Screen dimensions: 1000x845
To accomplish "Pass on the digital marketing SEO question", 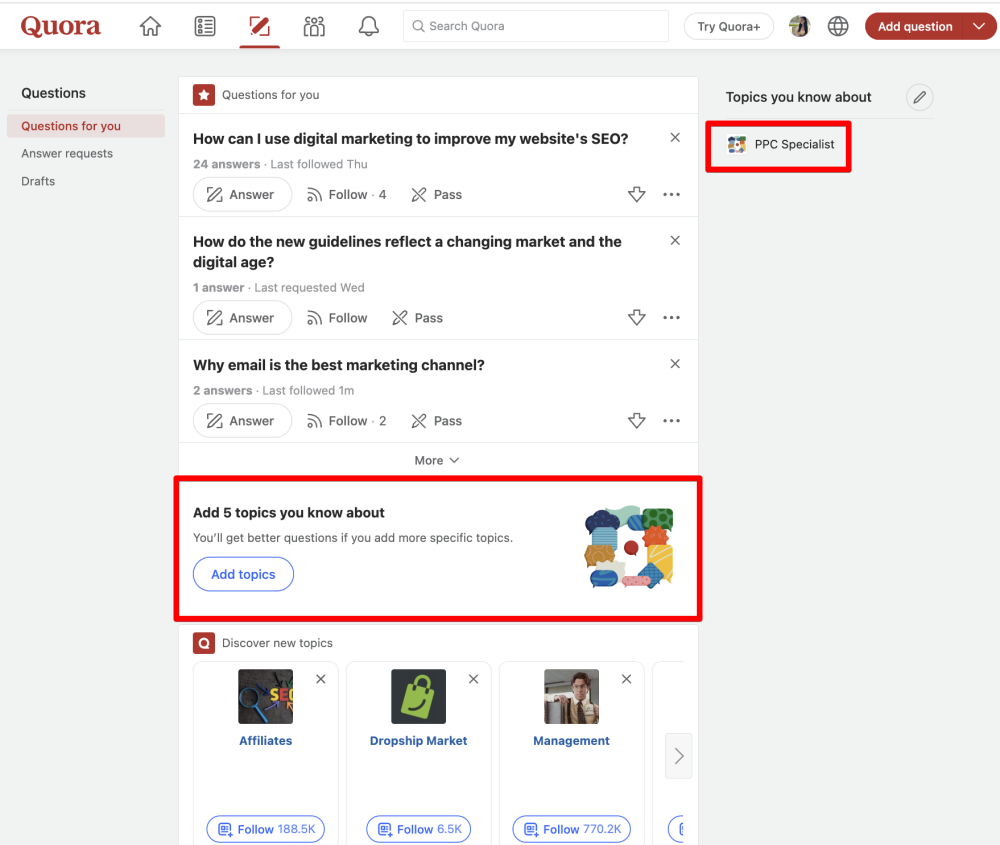I will 437,195.
